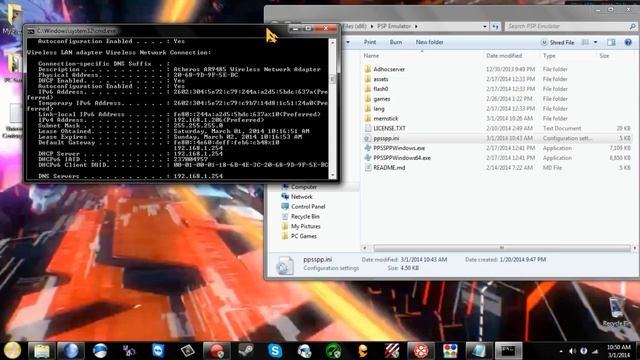The width and height of the screenshot is (640, 360).
Task: Select the memstick folder
Action: pos(385,118)
